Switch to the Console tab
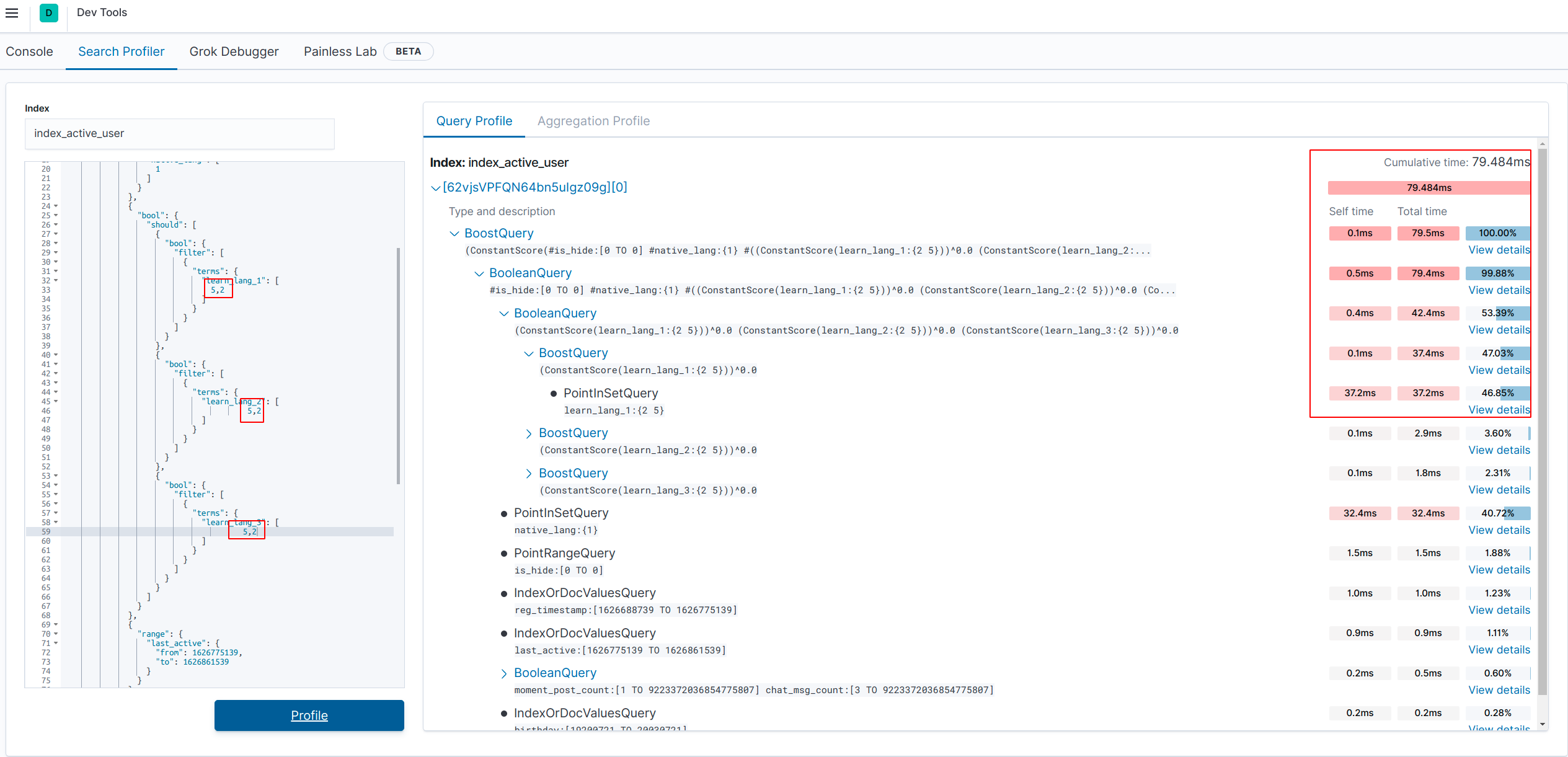Viewport: 1568px width, 757px height. pyautogui.click(x=29, y=51)
